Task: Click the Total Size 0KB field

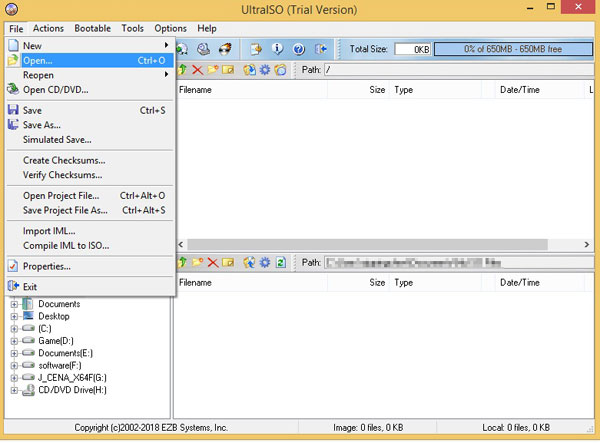Action: pyautogui.click(x=413, y=49)
